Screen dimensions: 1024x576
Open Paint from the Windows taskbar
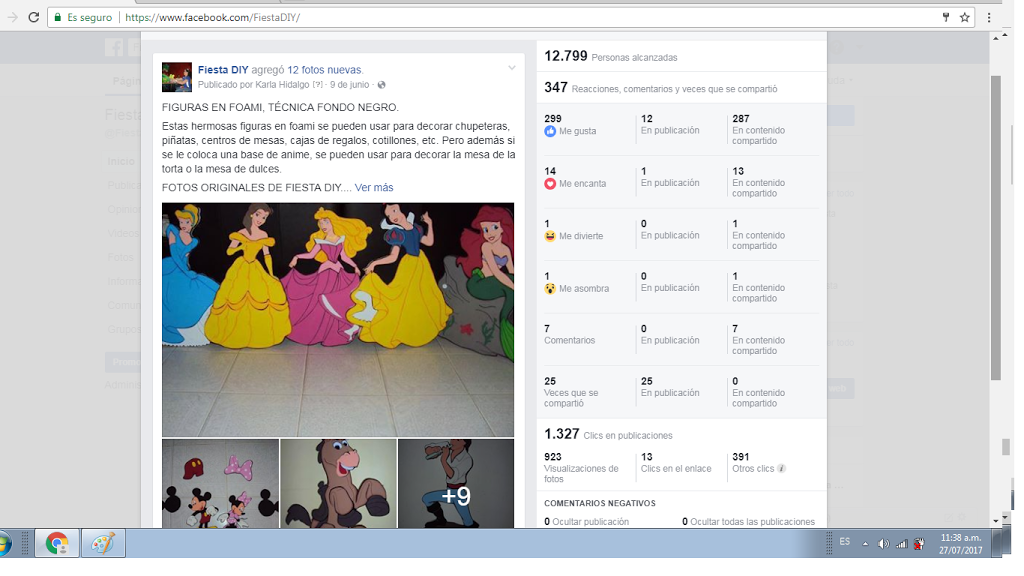point(103,543)
